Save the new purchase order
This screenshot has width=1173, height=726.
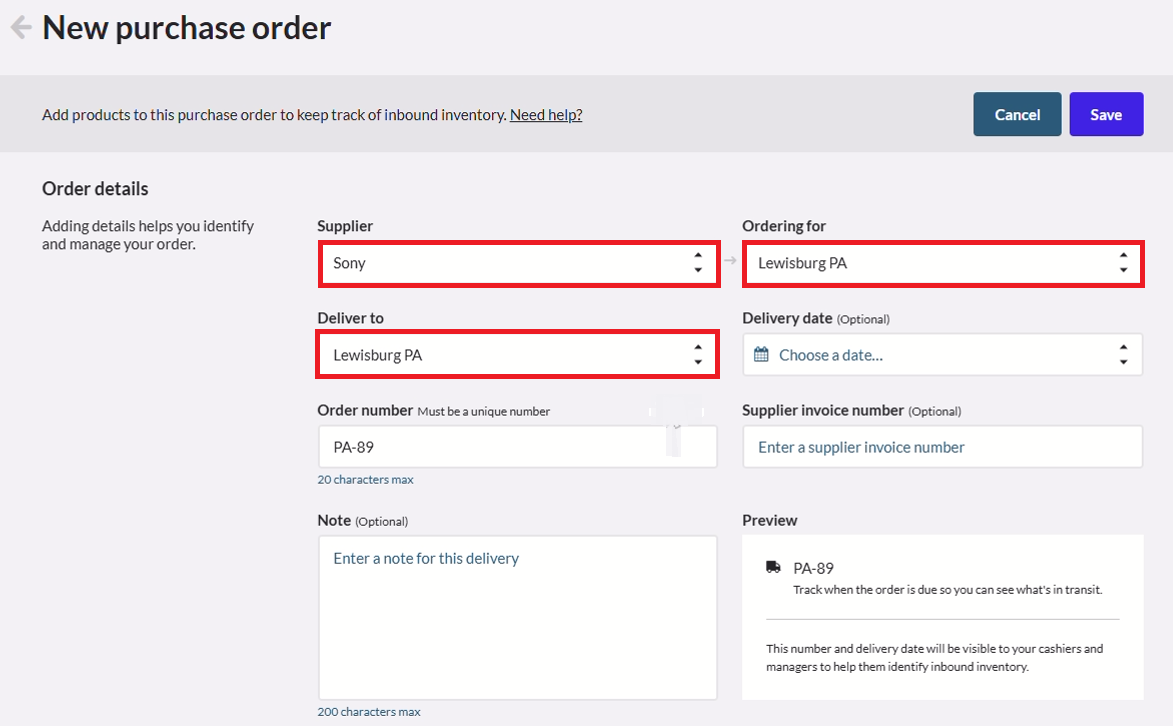(x=1106, y=115)
